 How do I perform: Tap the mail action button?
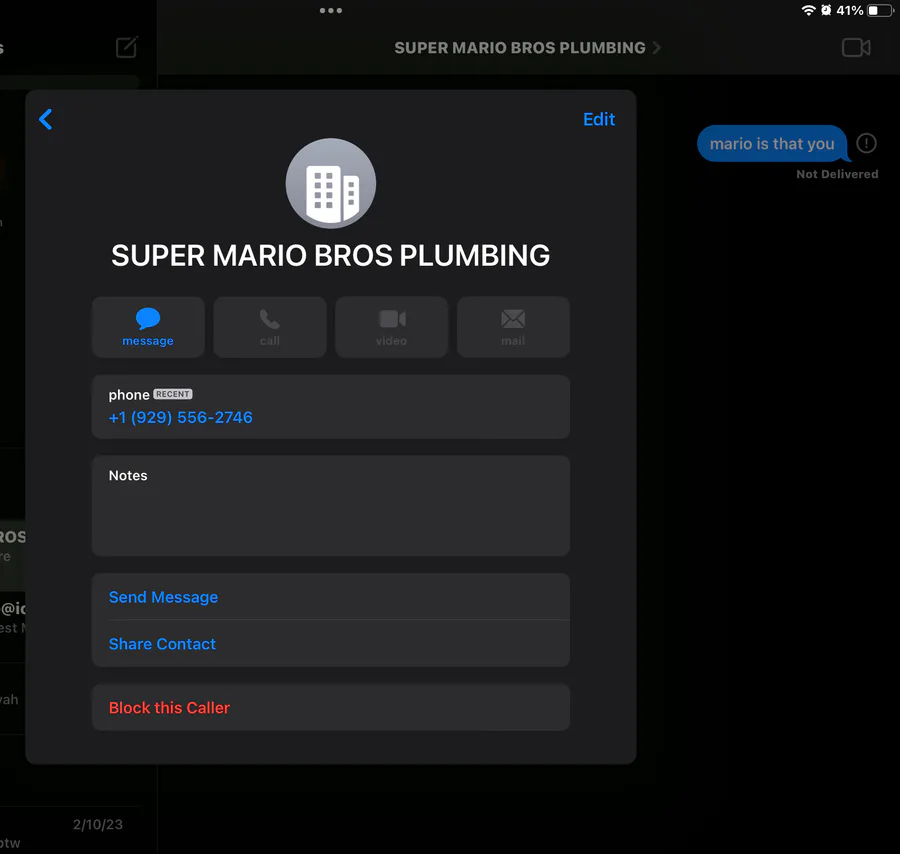[x=513, y=327]
